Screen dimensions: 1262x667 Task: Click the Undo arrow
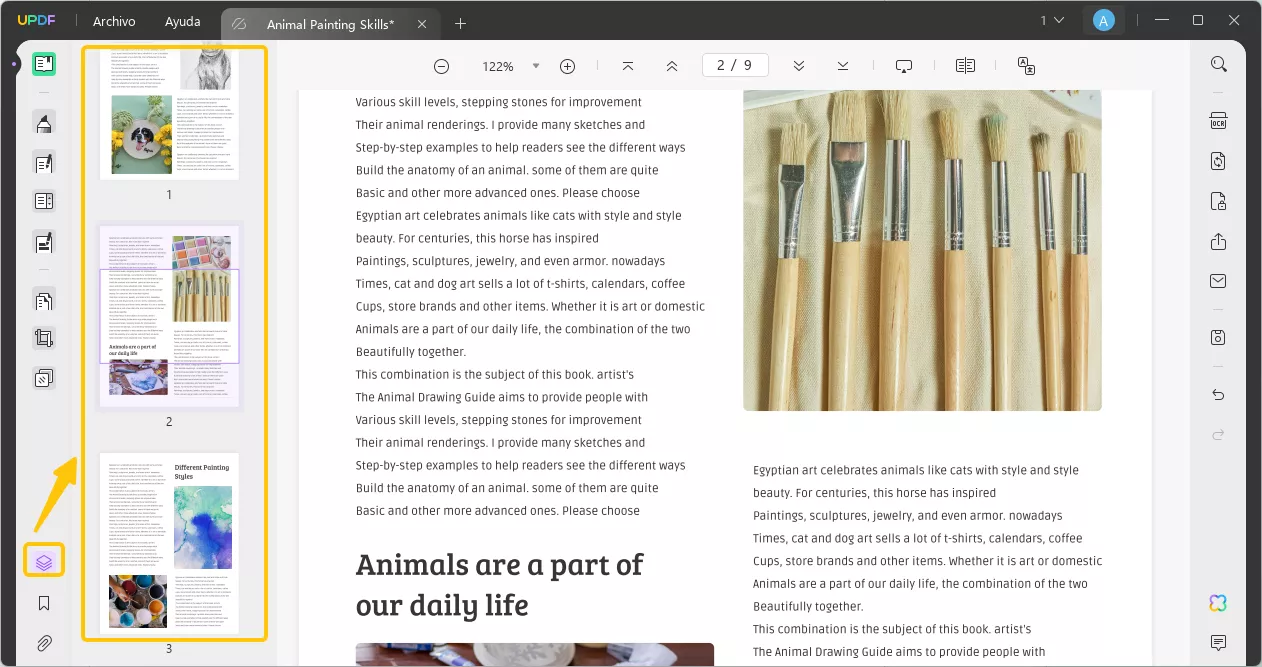[1218, 395]
